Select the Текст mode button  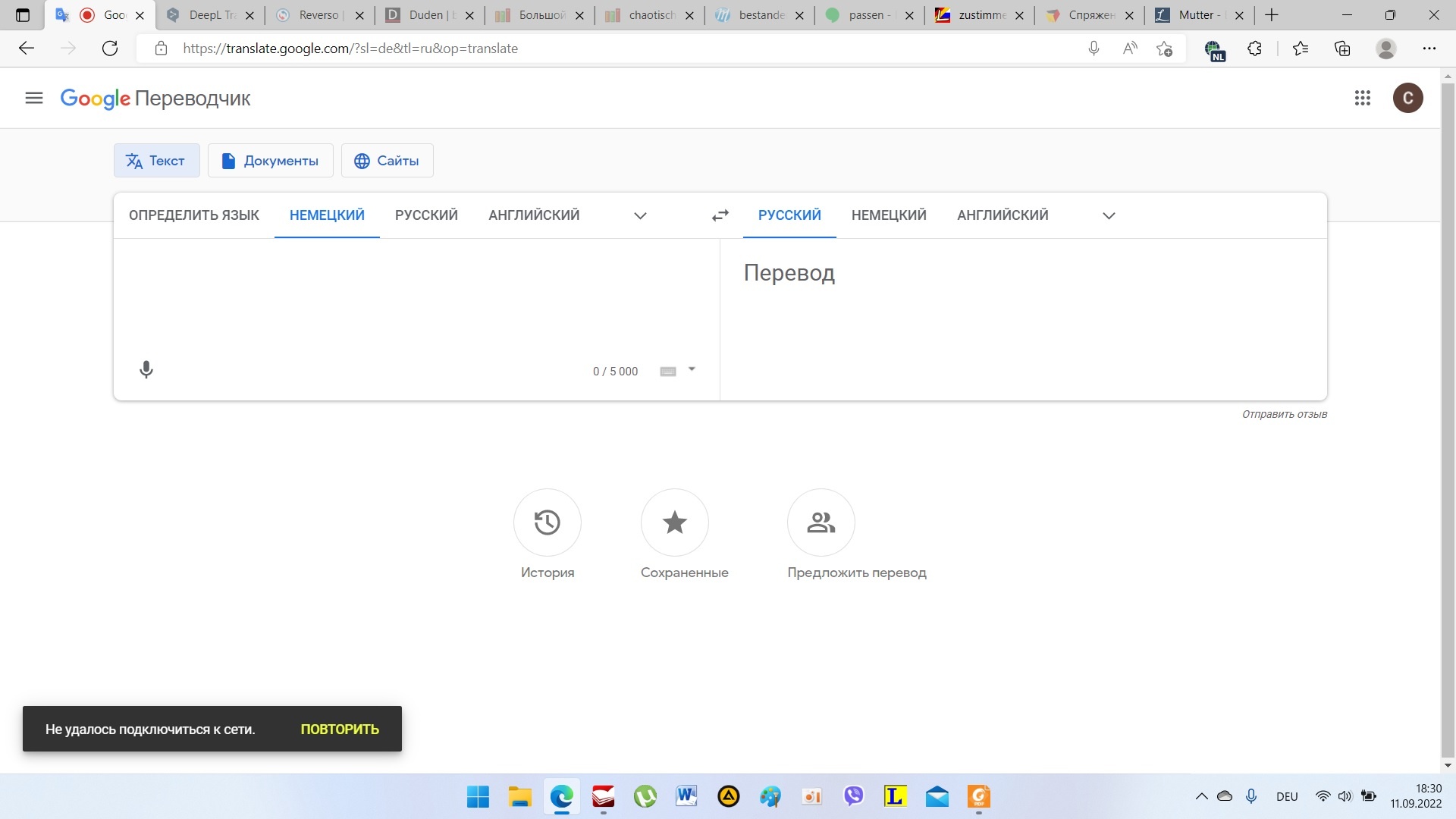pyautogui.click(x=157, y=161)
